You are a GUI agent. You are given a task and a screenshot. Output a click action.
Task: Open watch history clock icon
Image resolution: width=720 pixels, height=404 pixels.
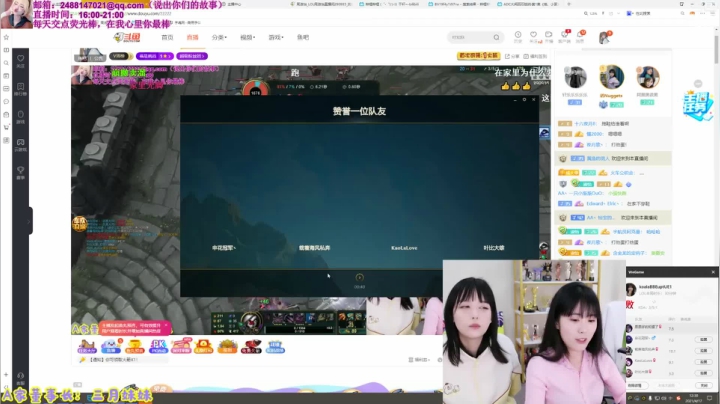point(518,36)
